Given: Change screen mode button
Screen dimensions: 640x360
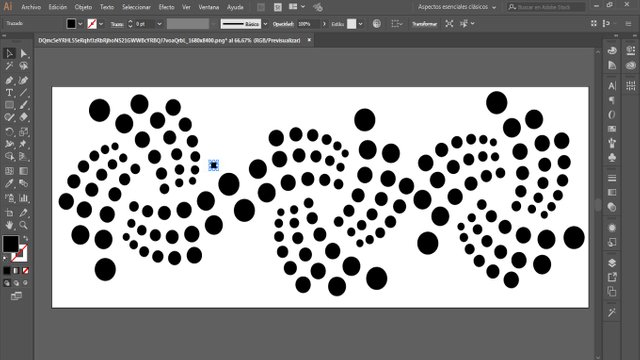Looking at the screenshot, I should (16, 296).
